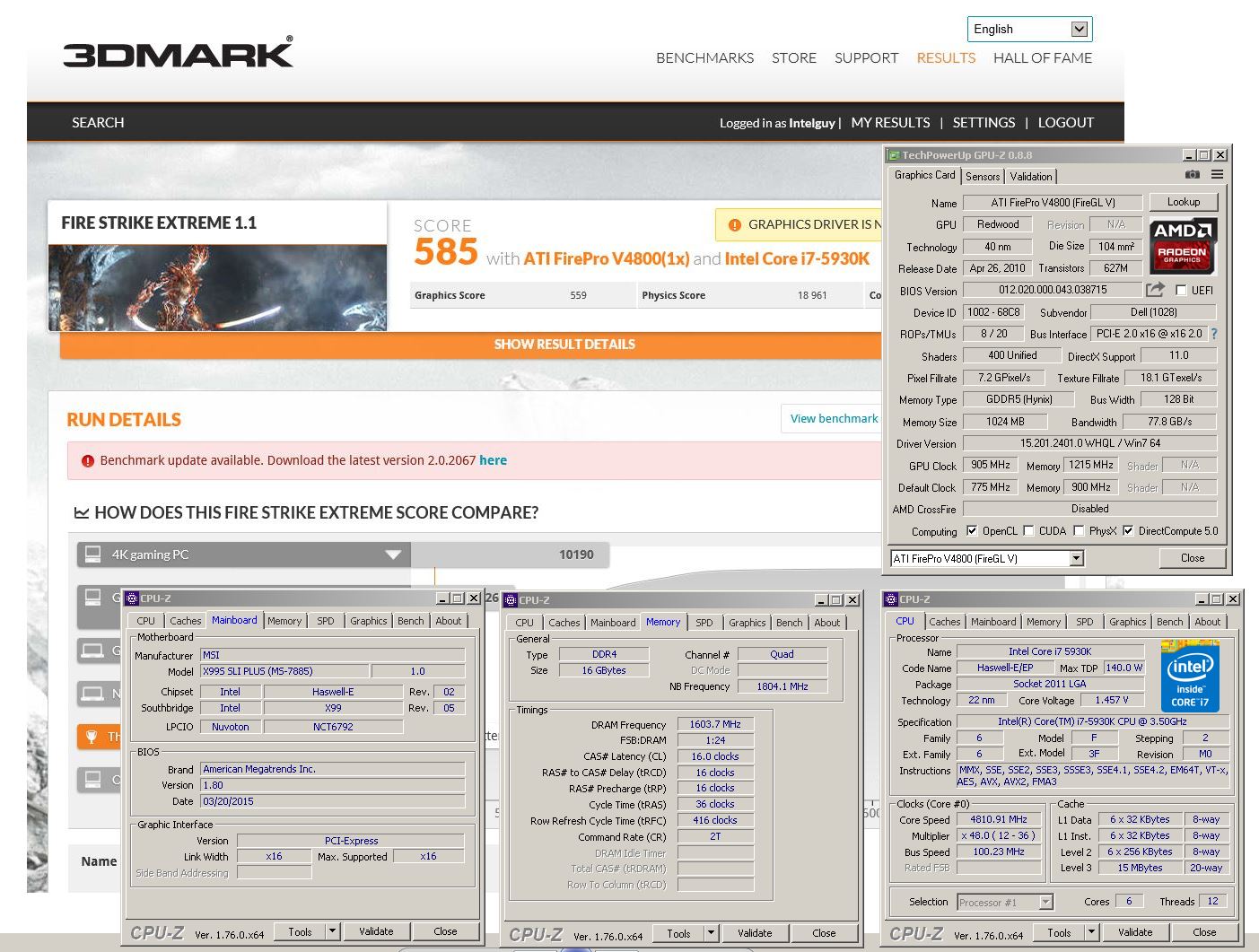The height and width of the screenshot is (952, 1259).
Task: Click the Fire Strike Extreme thumbnail image
Action: coord(218,288)
